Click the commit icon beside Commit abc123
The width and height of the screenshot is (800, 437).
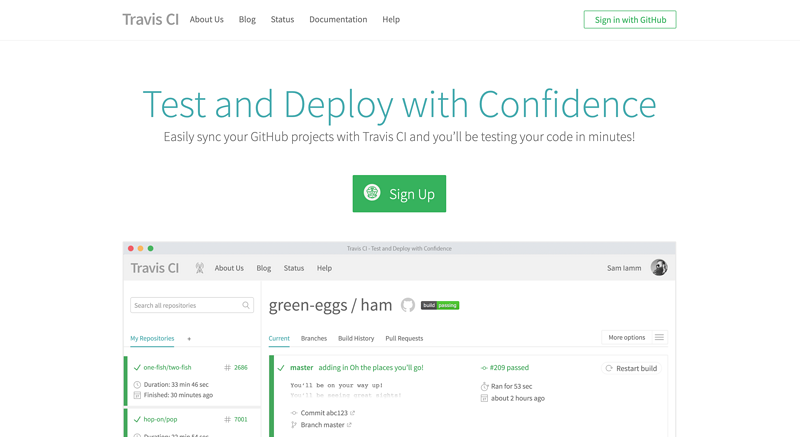[294, 413]
